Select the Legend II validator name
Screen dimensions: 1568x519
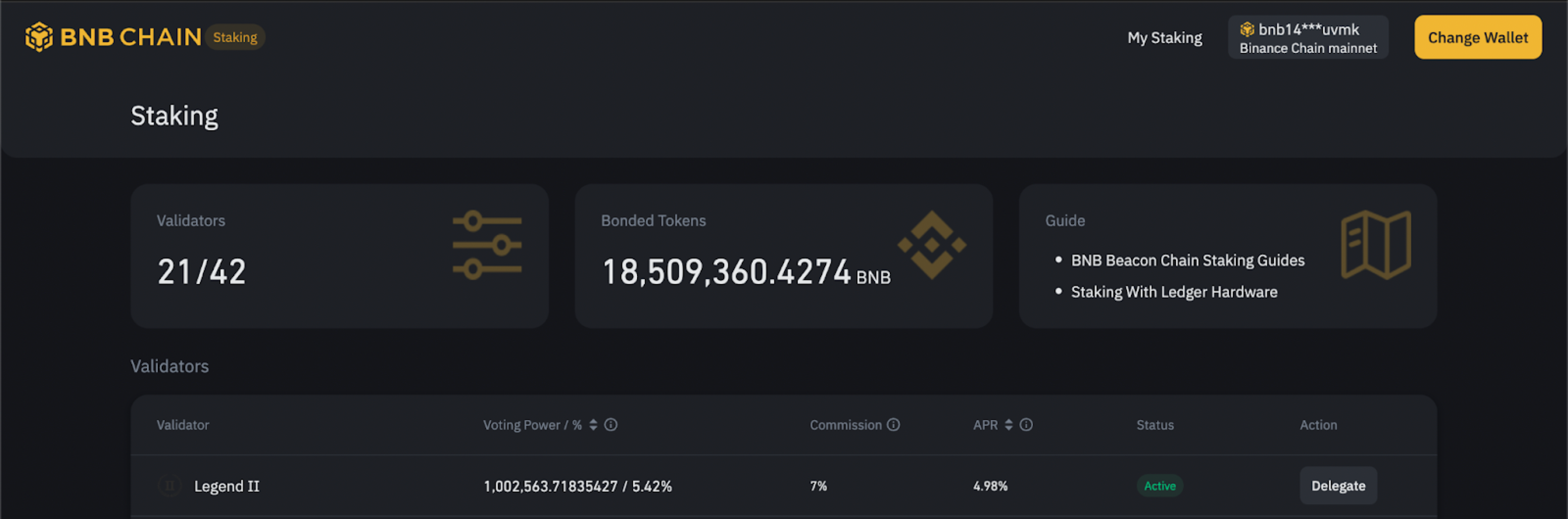click(226, 486)
